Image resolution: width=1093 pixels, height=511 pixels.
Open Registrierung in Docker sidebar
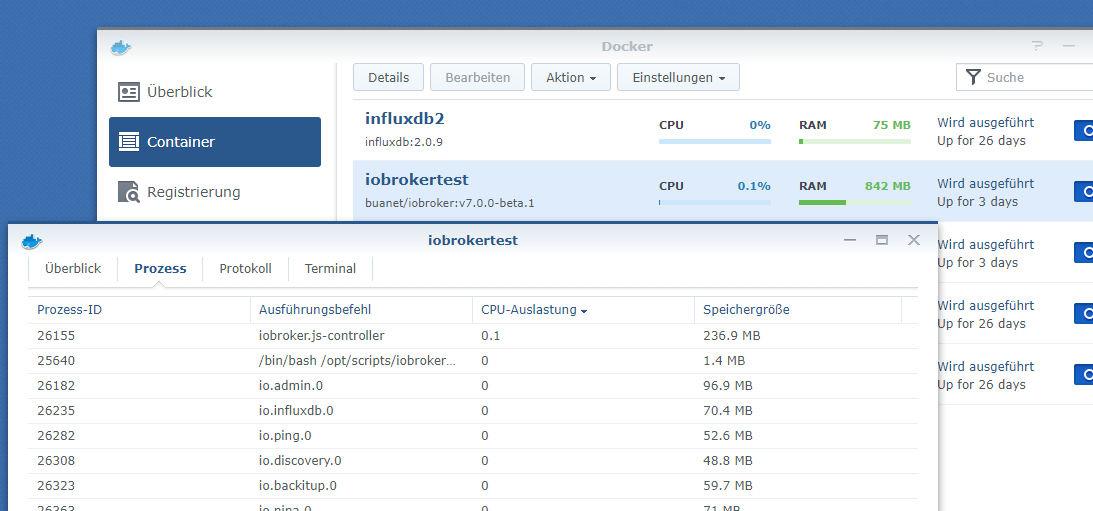pyautogui.click(x=215, y=192)
